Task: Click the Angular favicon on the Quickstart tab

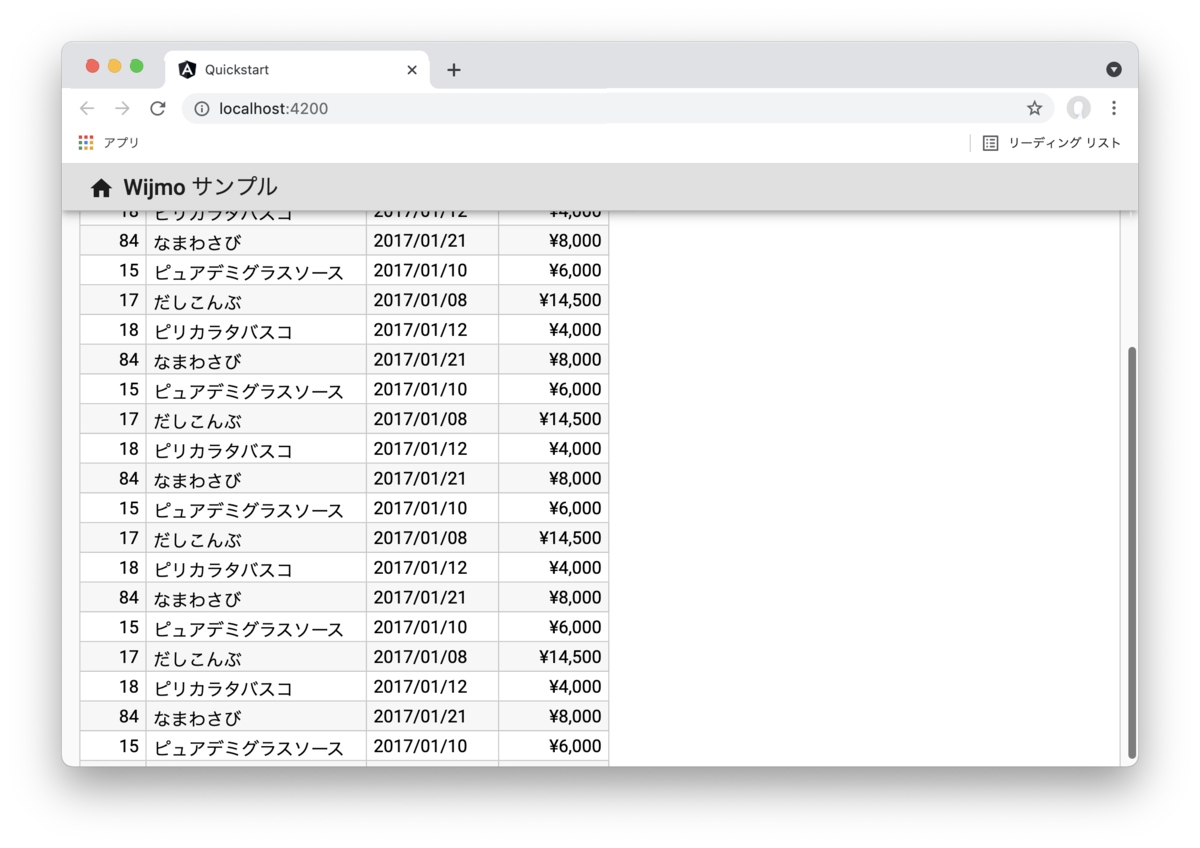Action: (185, 69)
